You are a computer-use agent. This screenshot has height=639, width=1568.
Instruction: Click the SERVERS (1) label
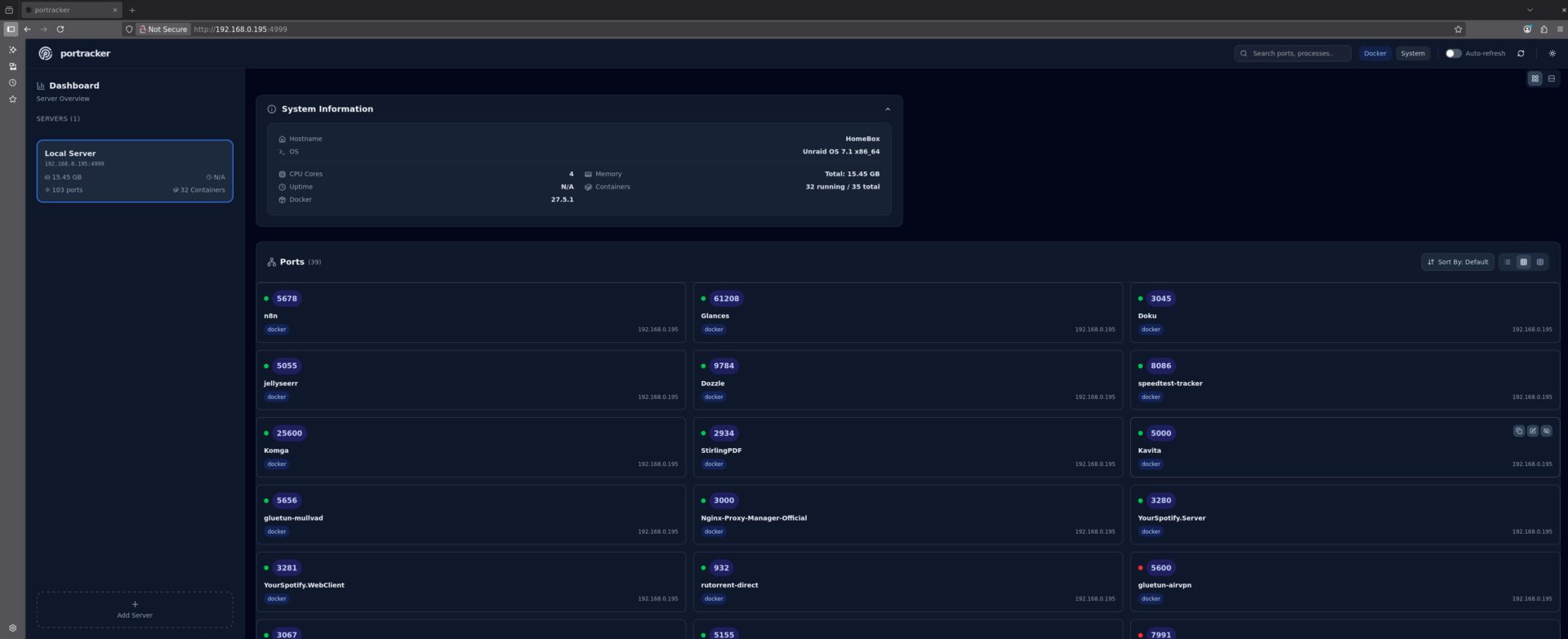(x=58, y=118)
